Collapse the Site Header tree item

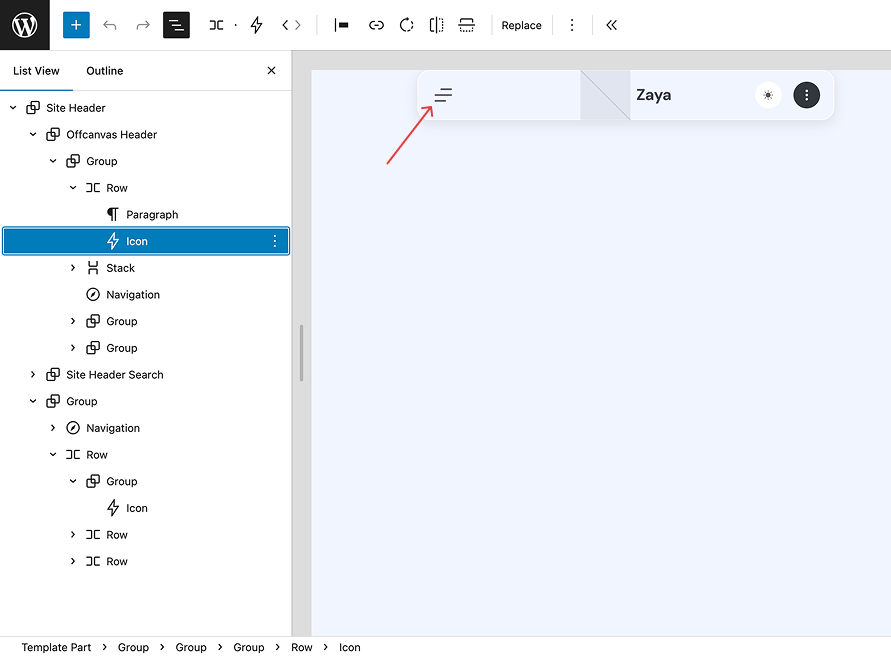tap(13, 107)
